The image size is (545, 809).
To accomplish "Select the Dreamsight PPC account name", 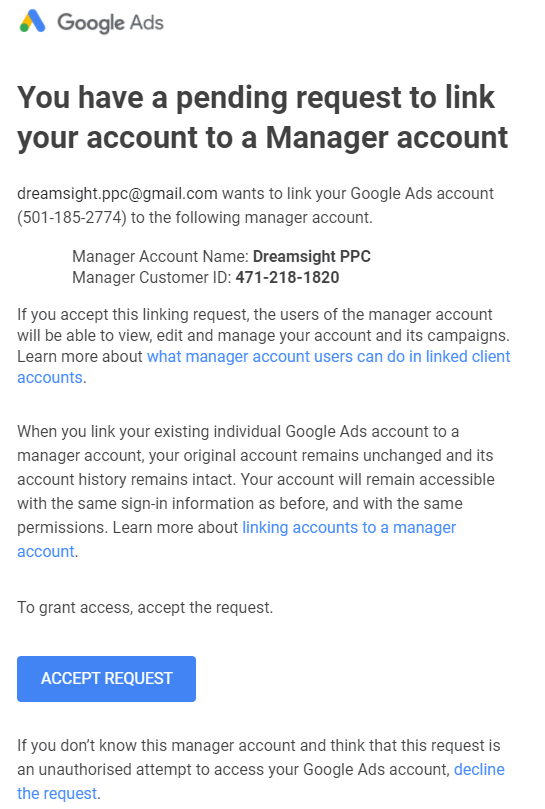I will click(x=312, y=256).
